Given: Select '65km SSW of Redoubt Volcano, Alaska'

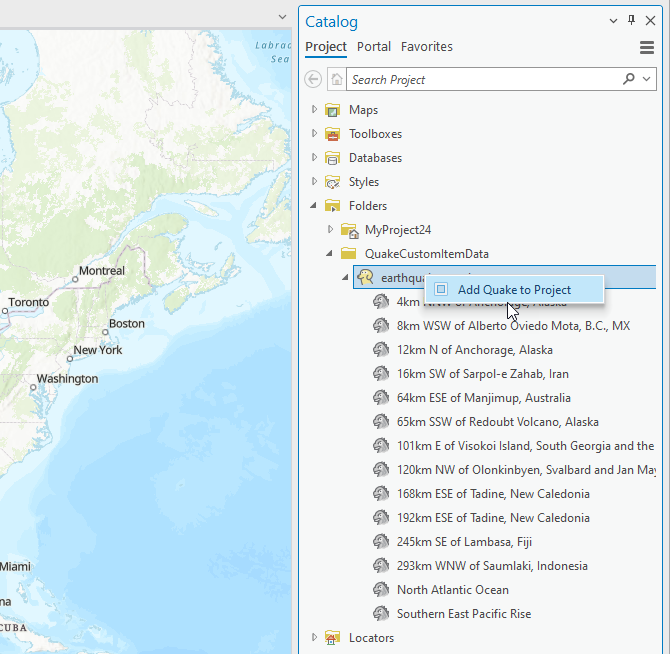Looking at the screenshot, I should point(497,422).
